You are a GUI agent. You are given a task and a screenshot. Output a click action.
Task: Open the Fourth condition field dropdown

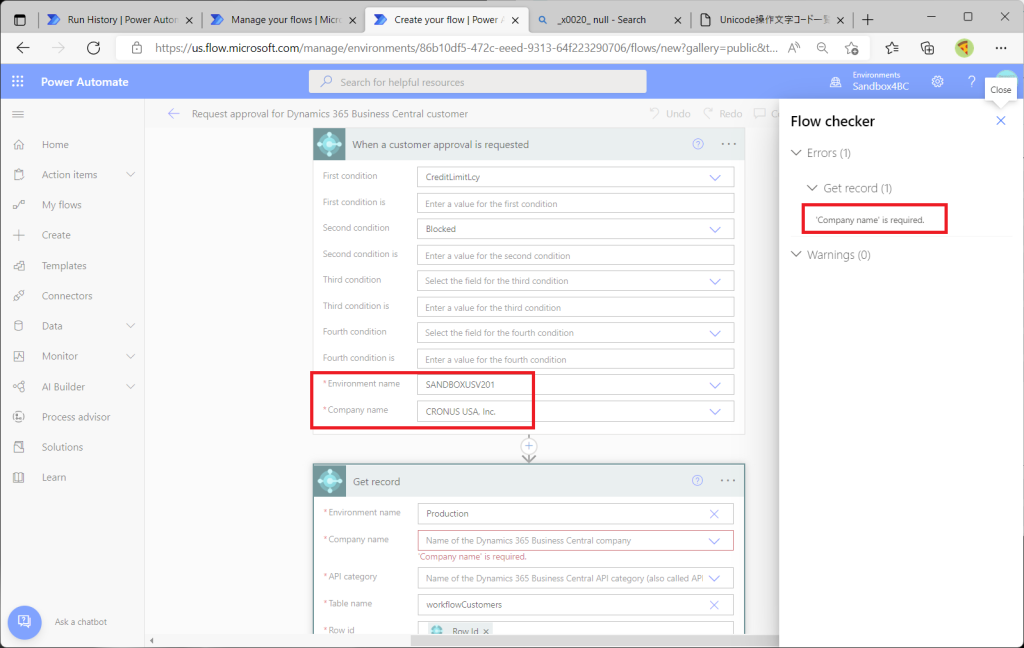pyautogui.click(x=715, y=333)
